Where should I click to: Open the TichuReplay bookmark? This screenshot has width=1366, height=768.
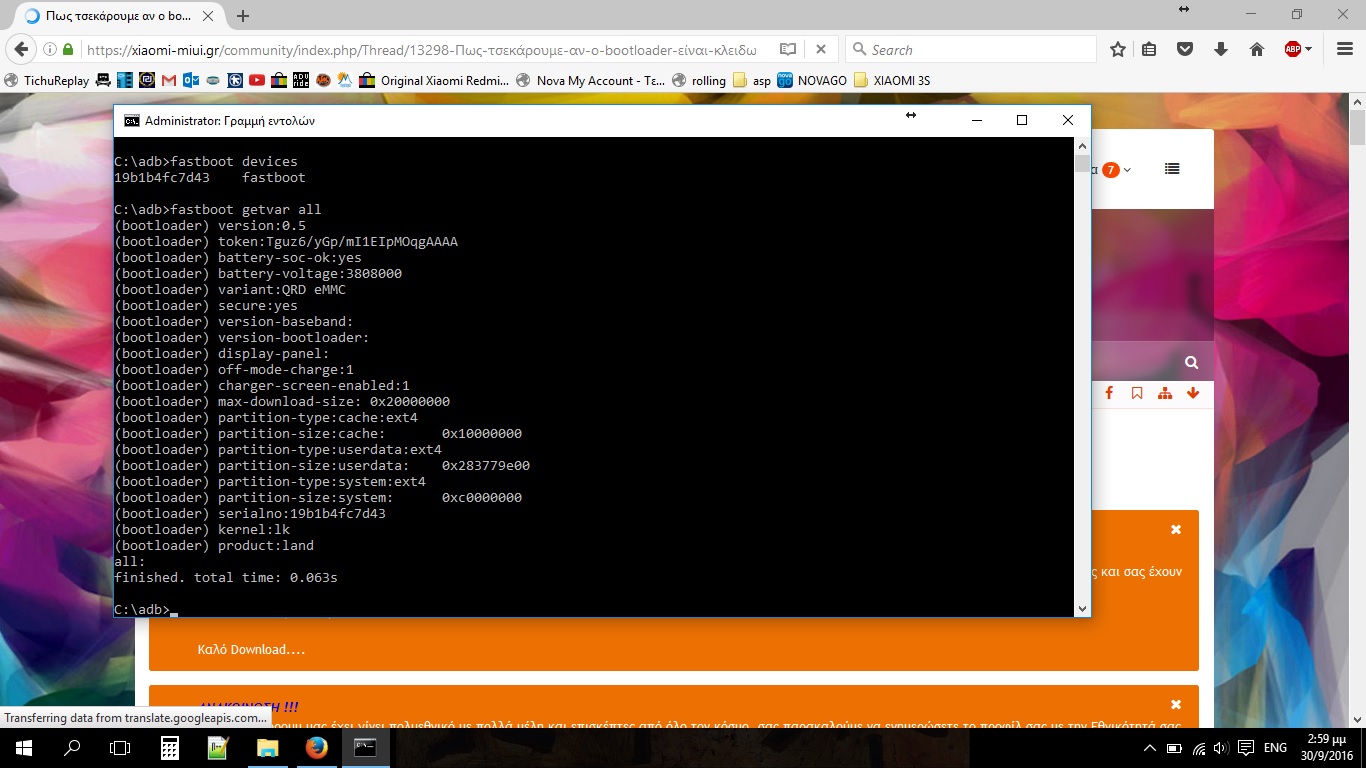pyautogui.click(x=46, y=81)
